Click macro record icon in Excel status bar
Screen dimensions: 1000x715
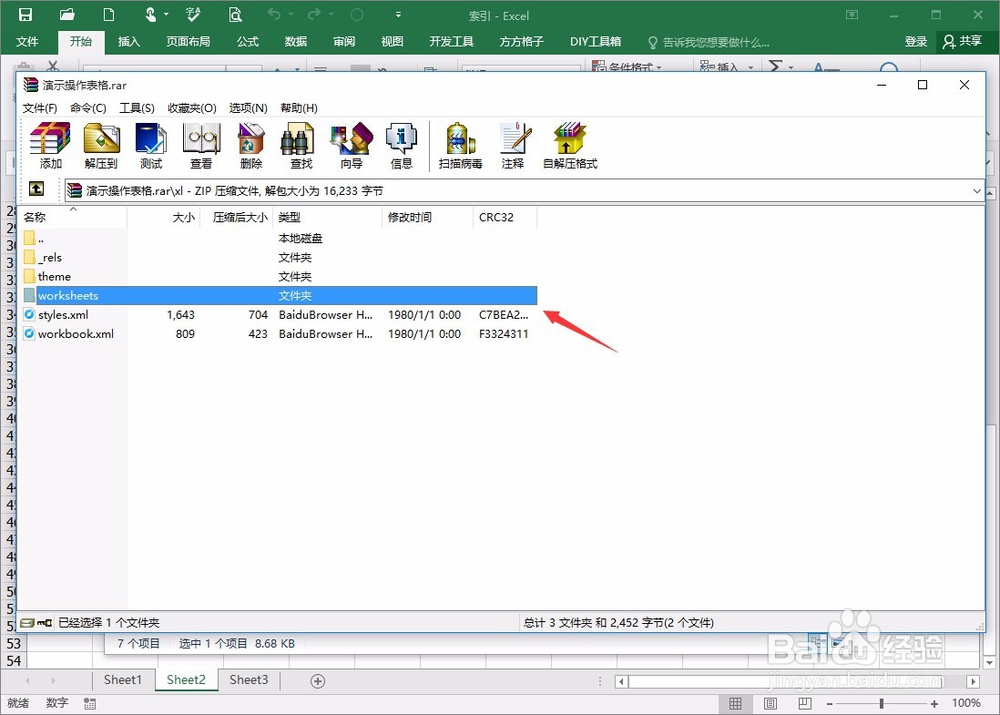tap(90, 704)
